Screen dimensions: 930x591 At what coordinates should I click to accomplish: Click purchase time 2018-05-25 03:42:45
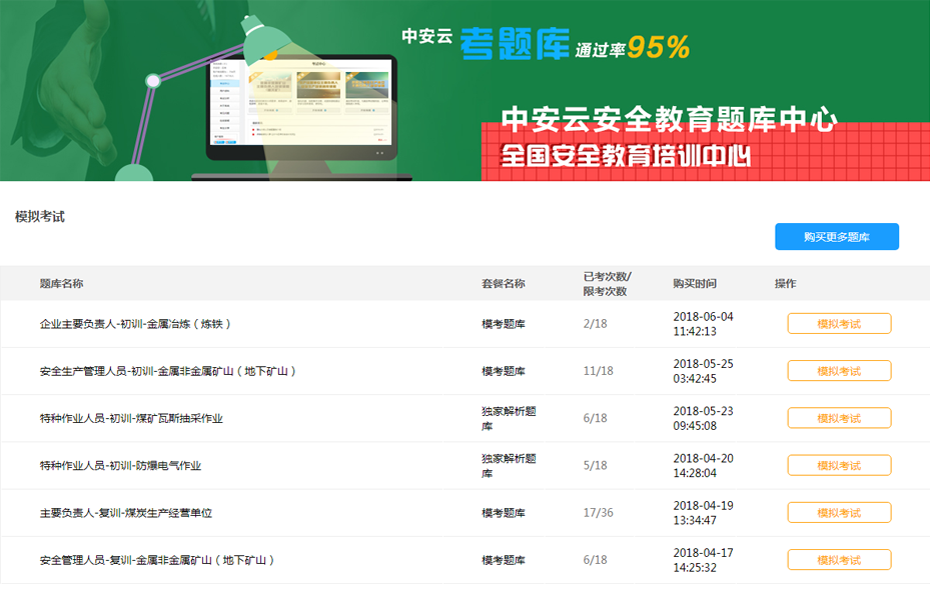pos(703,371)
